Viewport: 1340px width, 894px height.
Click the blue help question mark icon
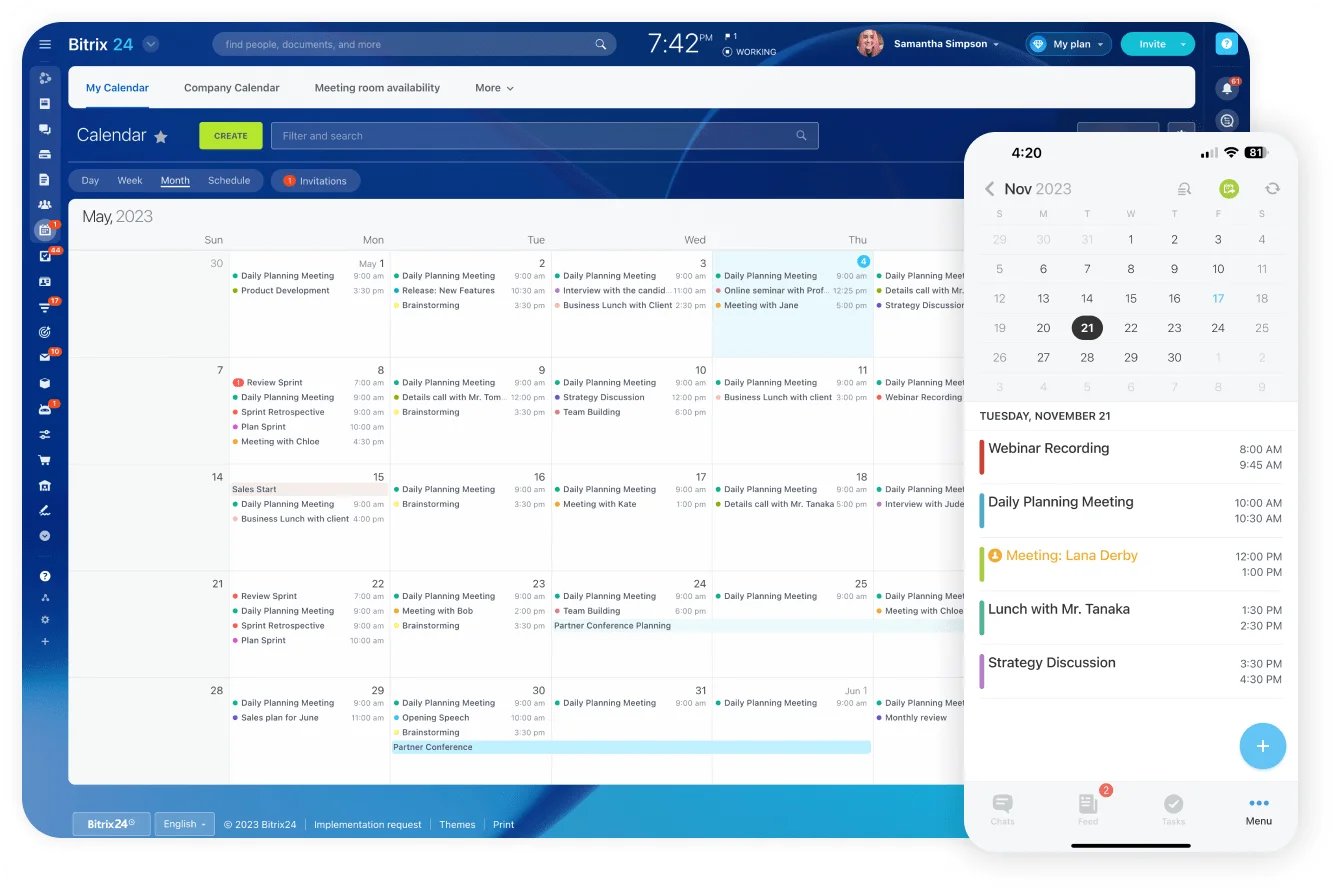pos(1227,44)
